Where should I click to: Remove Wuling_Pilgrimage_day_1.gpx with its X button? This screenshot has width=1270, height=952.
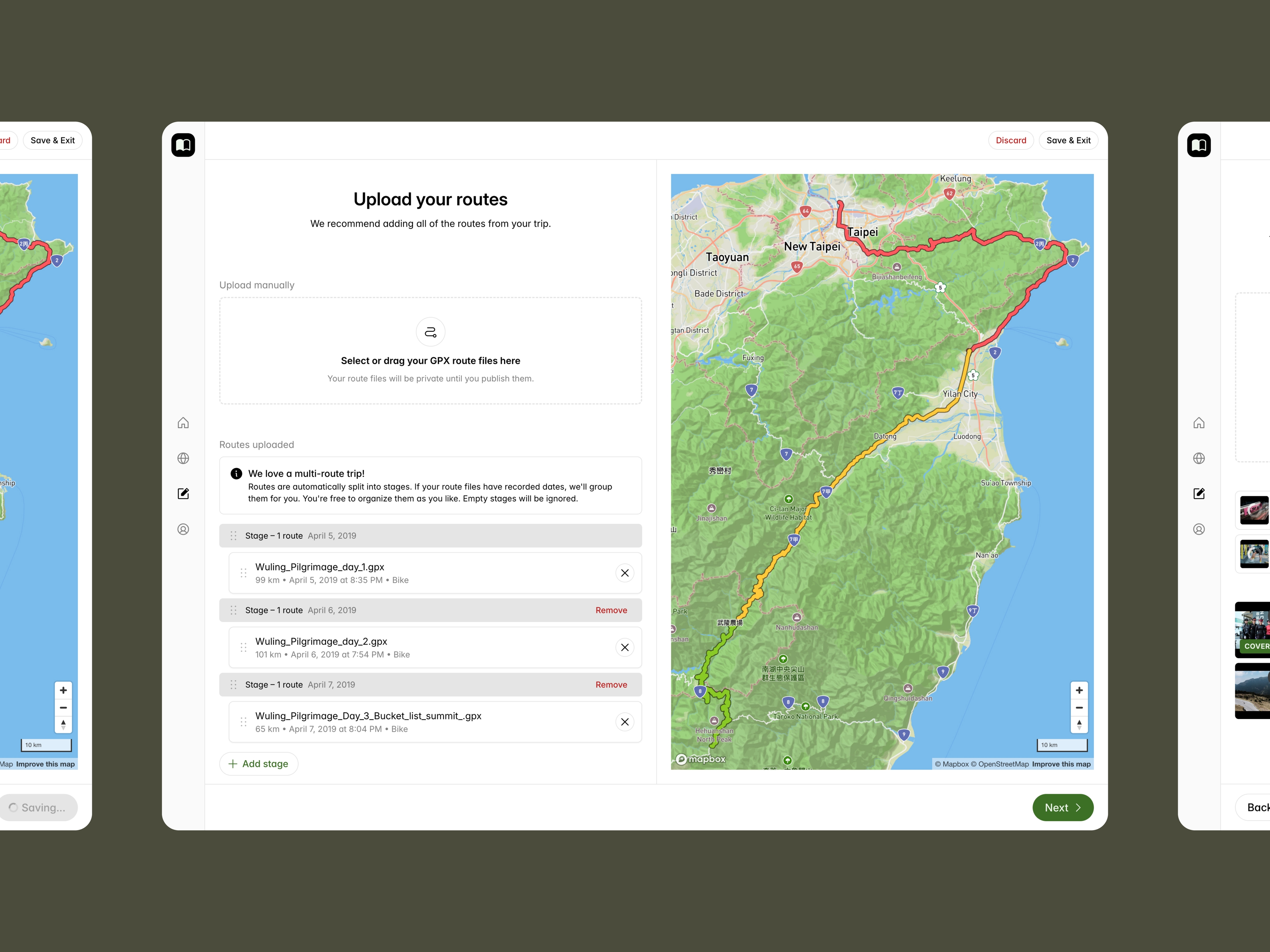click(x=625, y=573)
